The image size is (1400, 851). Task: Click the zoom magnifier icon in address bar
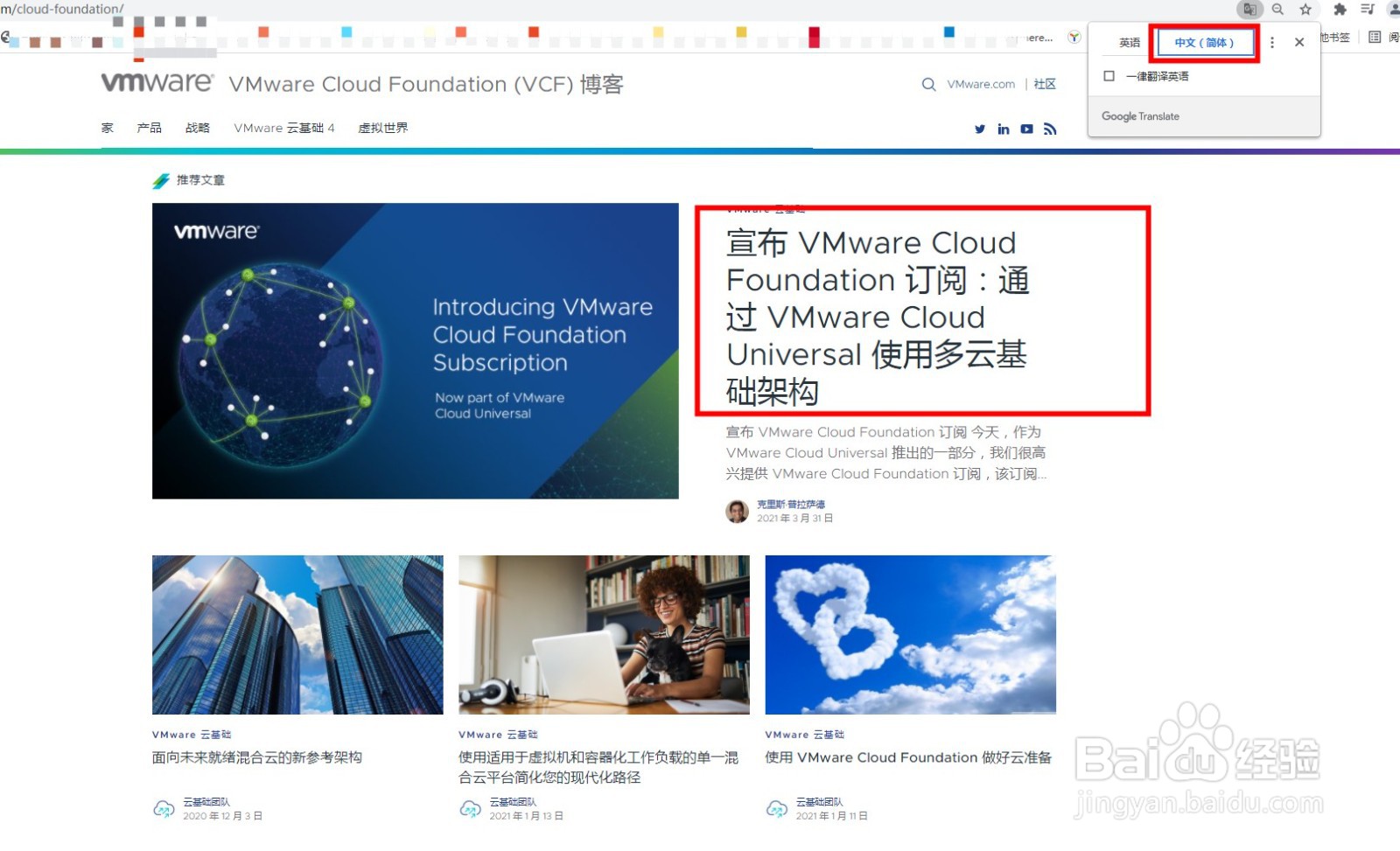[x=1278, y=10]
